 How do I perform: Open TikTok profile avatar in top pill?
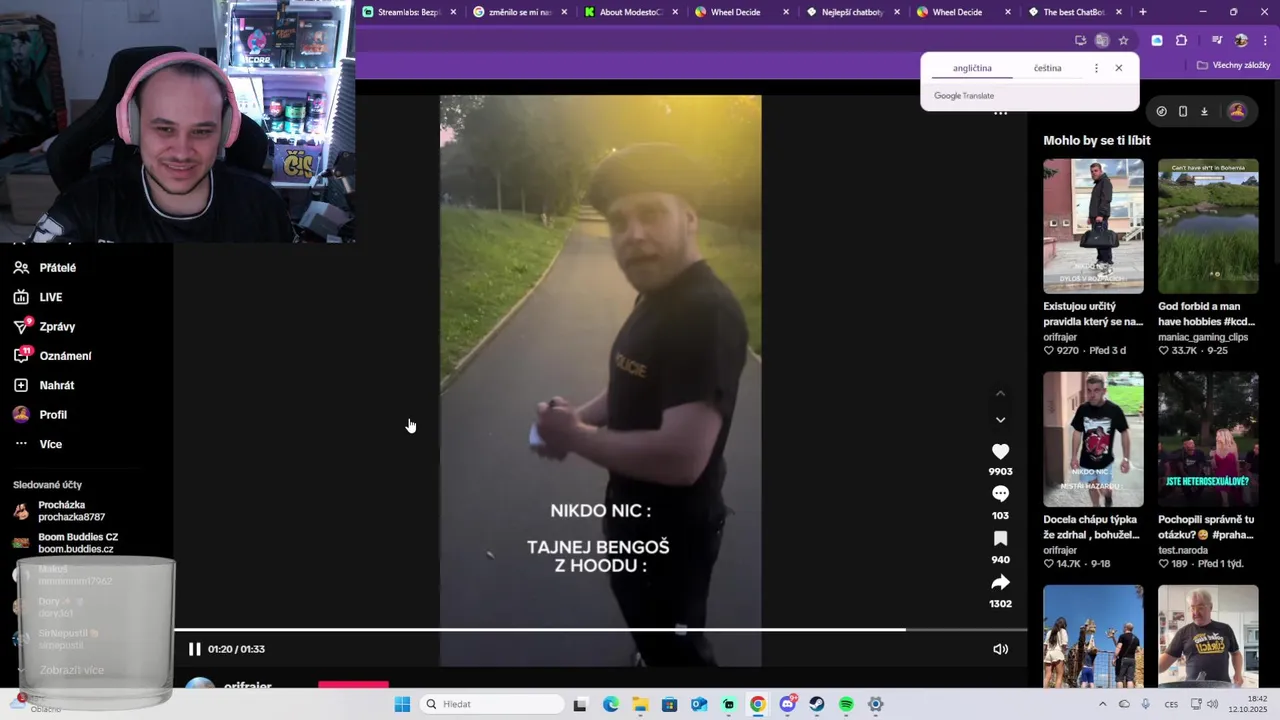(1237, 111)
